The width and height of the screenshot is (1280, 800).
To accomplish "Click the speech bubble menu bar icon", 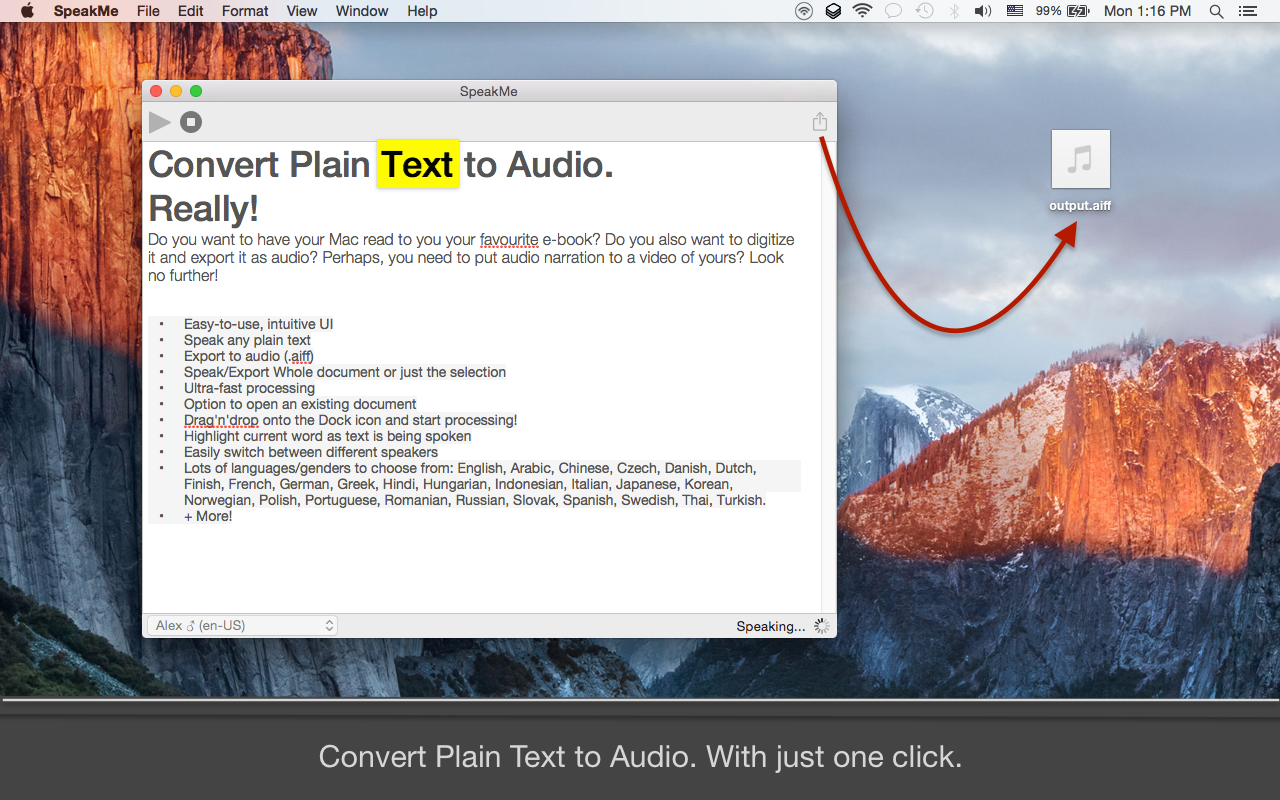I will point(893,11).
